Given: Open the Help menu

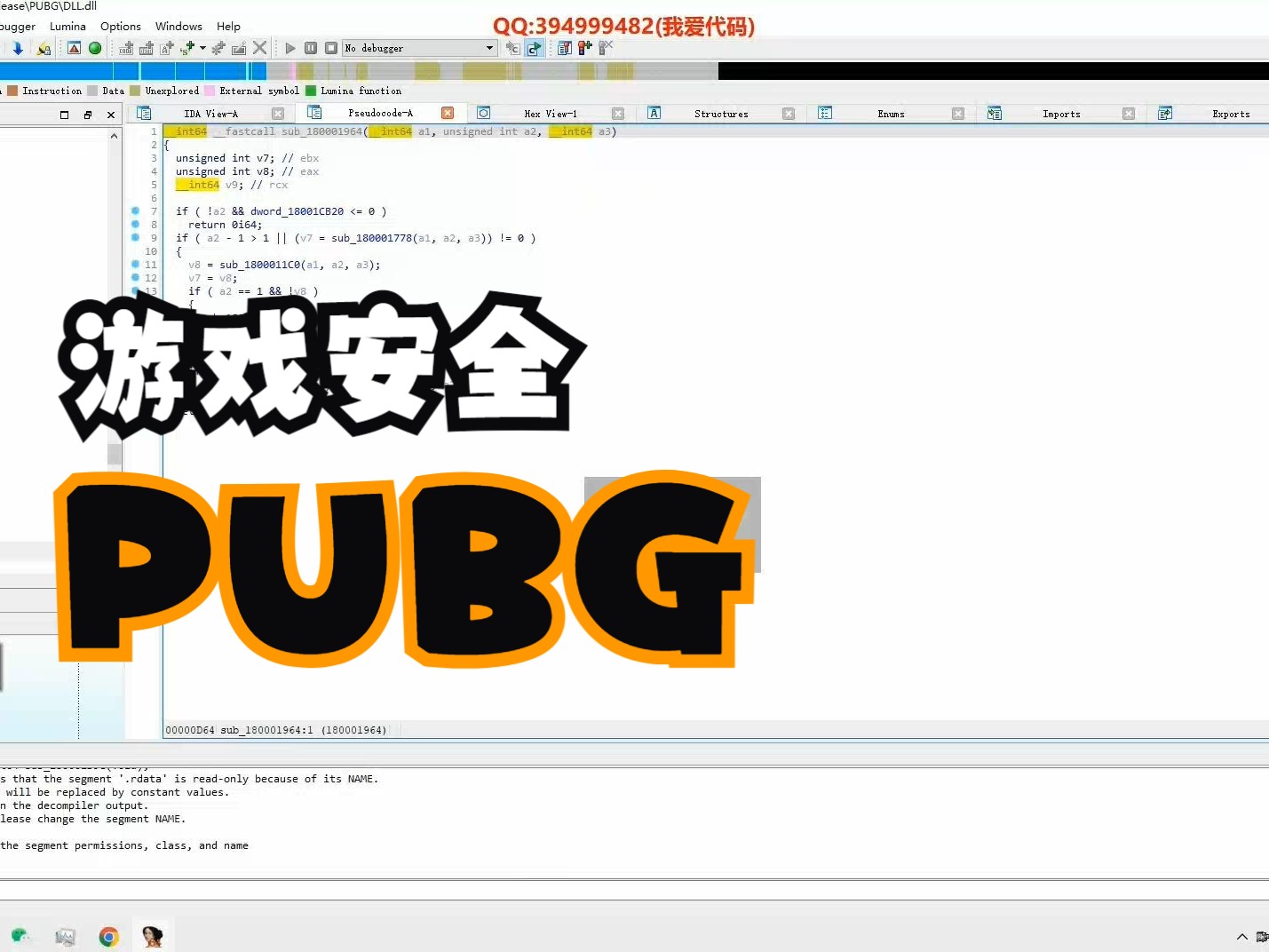Looking at the screenshot, I should coord(228,26).
